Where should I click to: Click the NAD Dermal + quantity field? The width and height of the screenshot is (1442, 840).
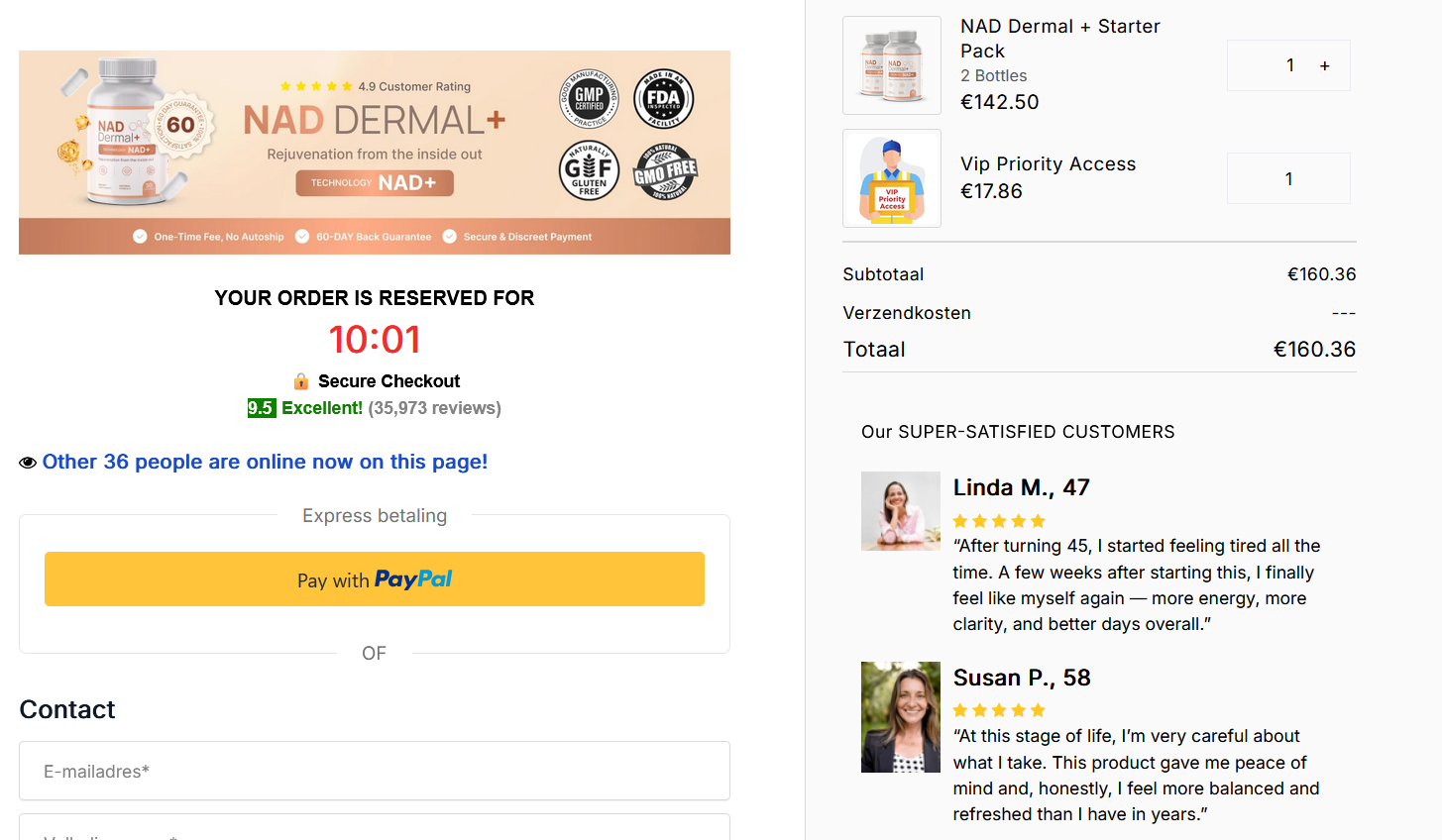[x=1288, y=65]
